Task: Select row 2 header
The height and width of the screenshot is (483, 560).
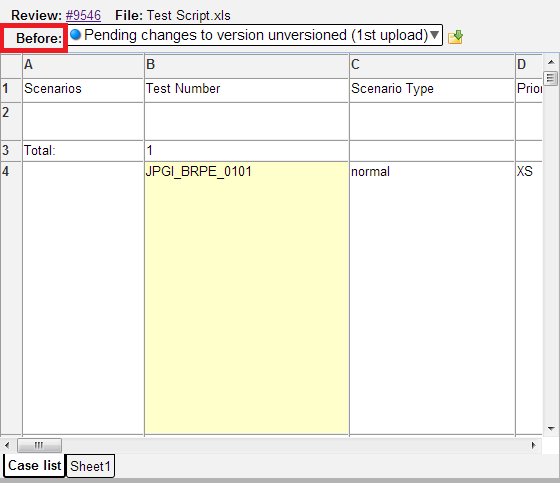Action: point(11,121)
